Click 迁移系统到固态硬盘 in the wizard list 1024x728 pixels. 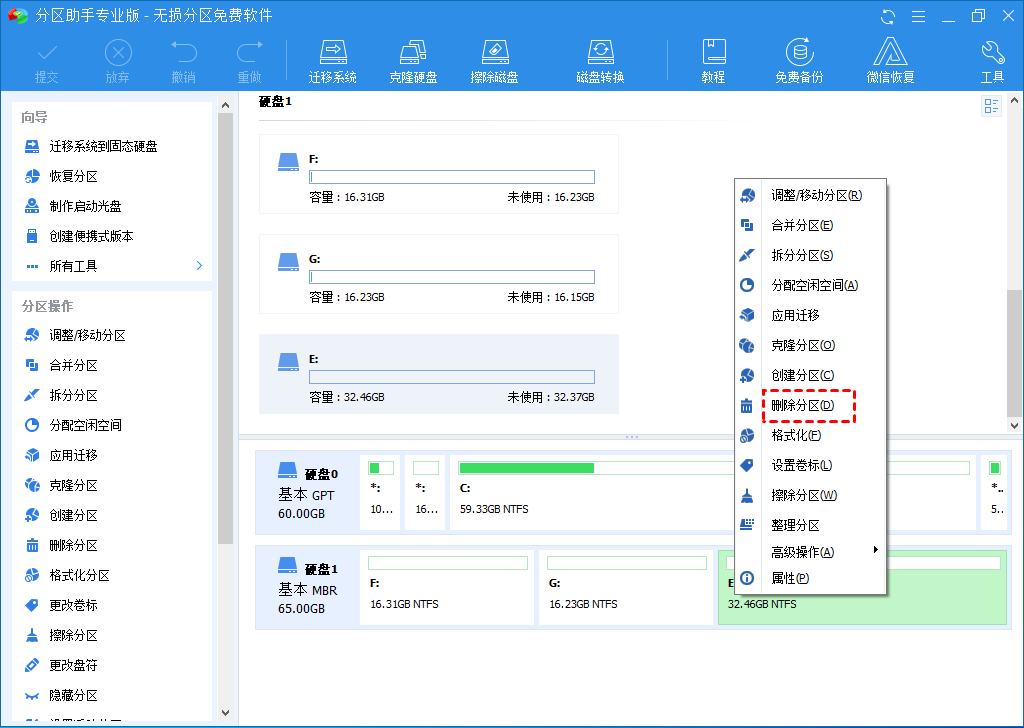click(103, 146)
